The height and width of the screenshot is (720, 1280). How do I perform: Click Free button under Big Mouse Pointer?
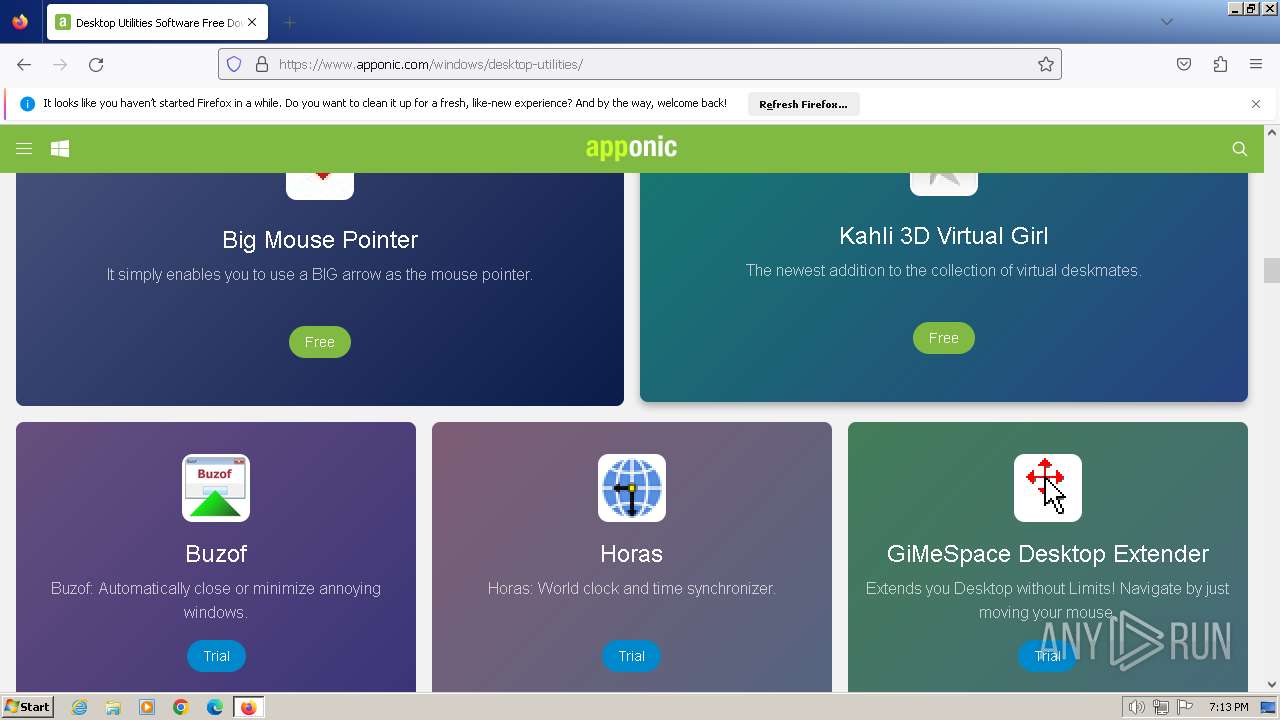[320, 342]
